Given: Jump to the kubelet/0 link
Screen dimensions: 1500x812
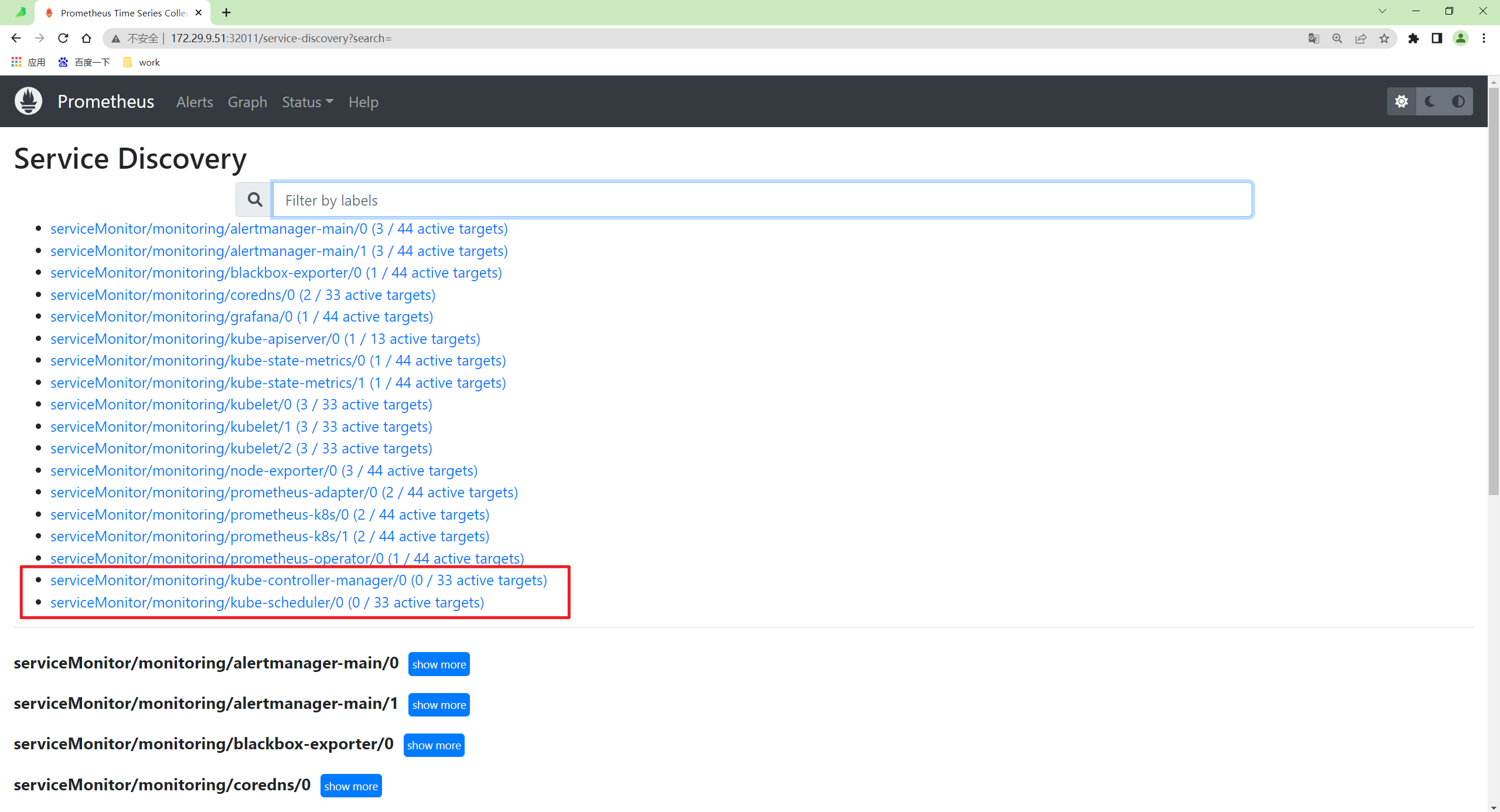Looking at the screenshot, I should (x=241, y=404).
